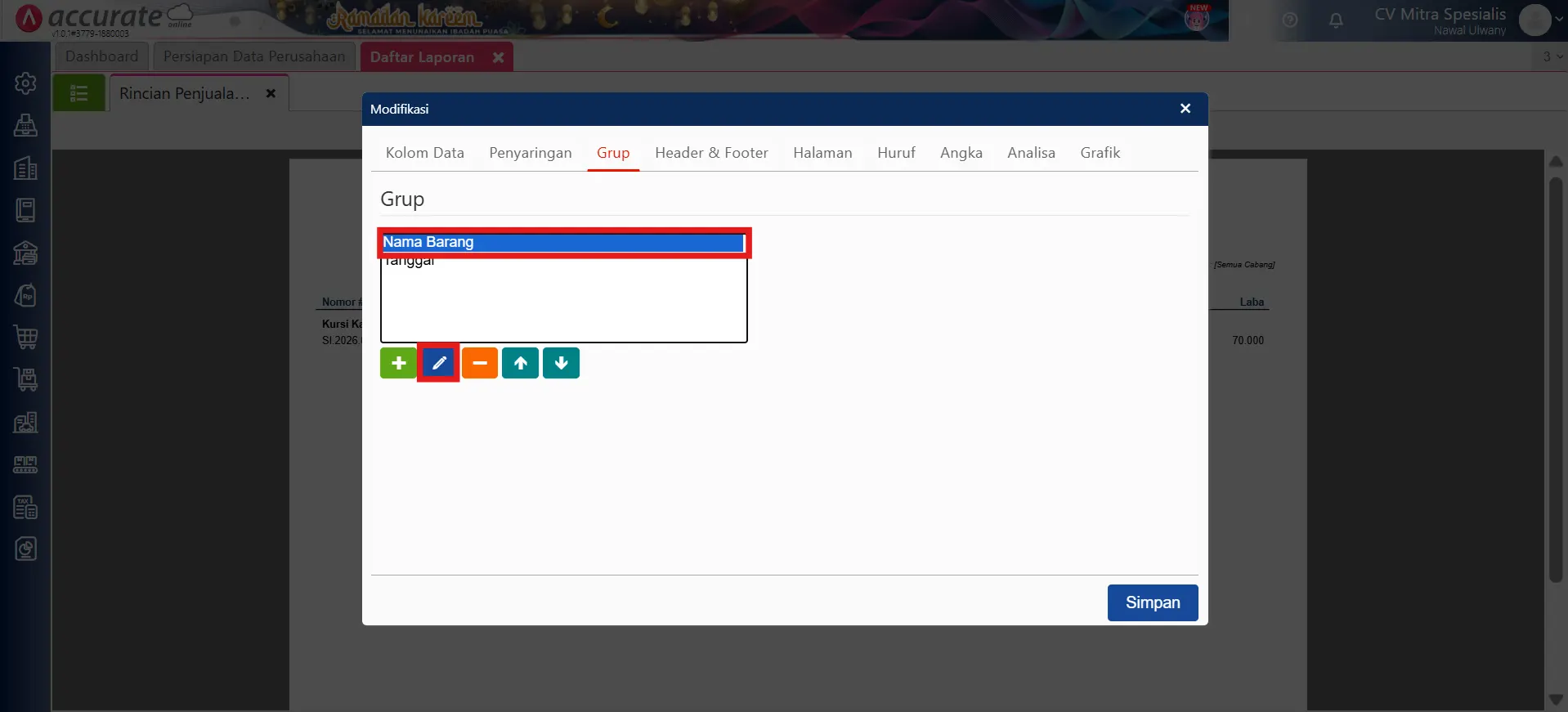
Task: Switch to the Dashboard tab
Action: click(x=101, y=56)
